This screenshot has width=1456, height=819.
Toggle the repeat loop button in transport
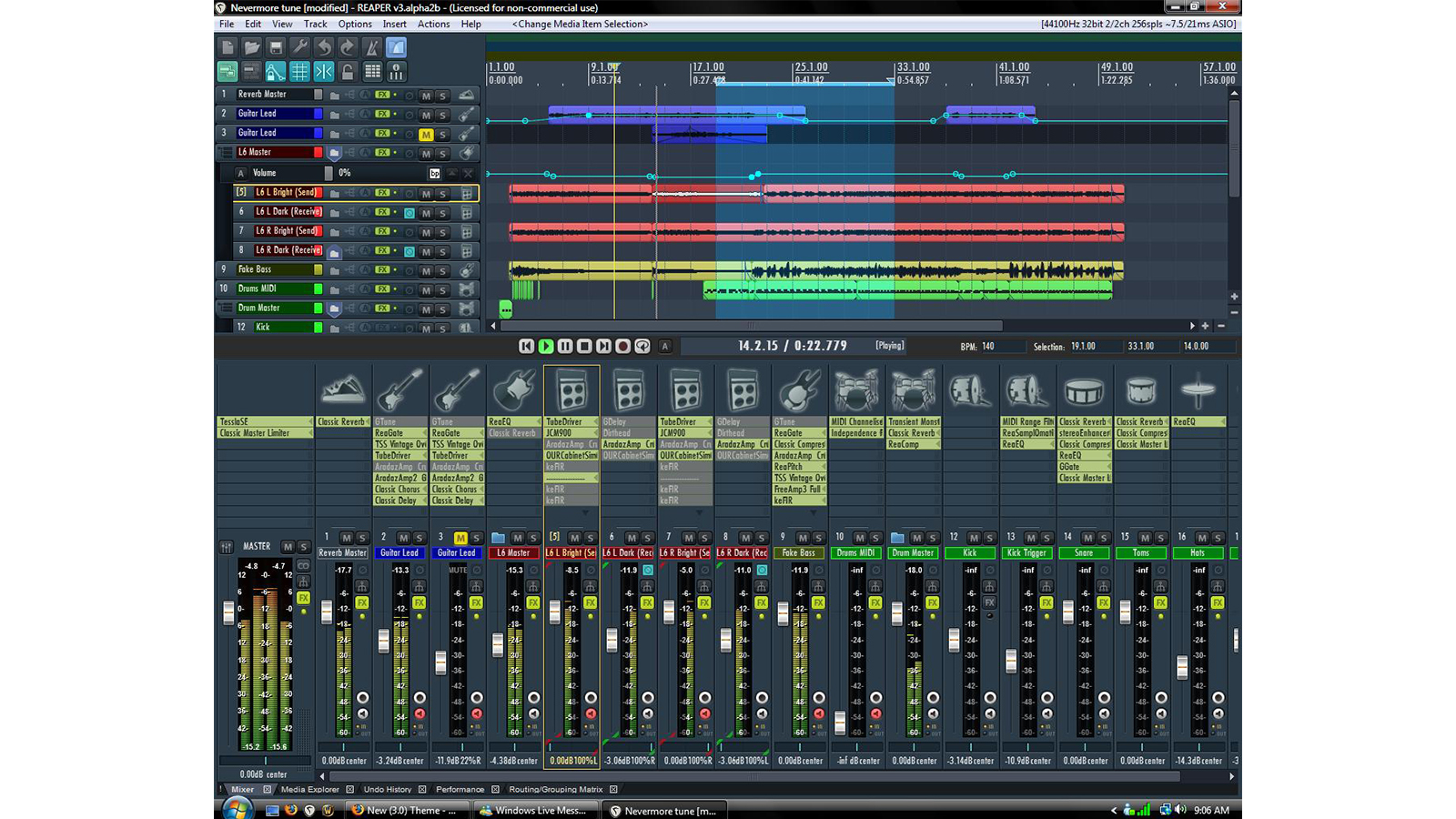click(642, 346)
